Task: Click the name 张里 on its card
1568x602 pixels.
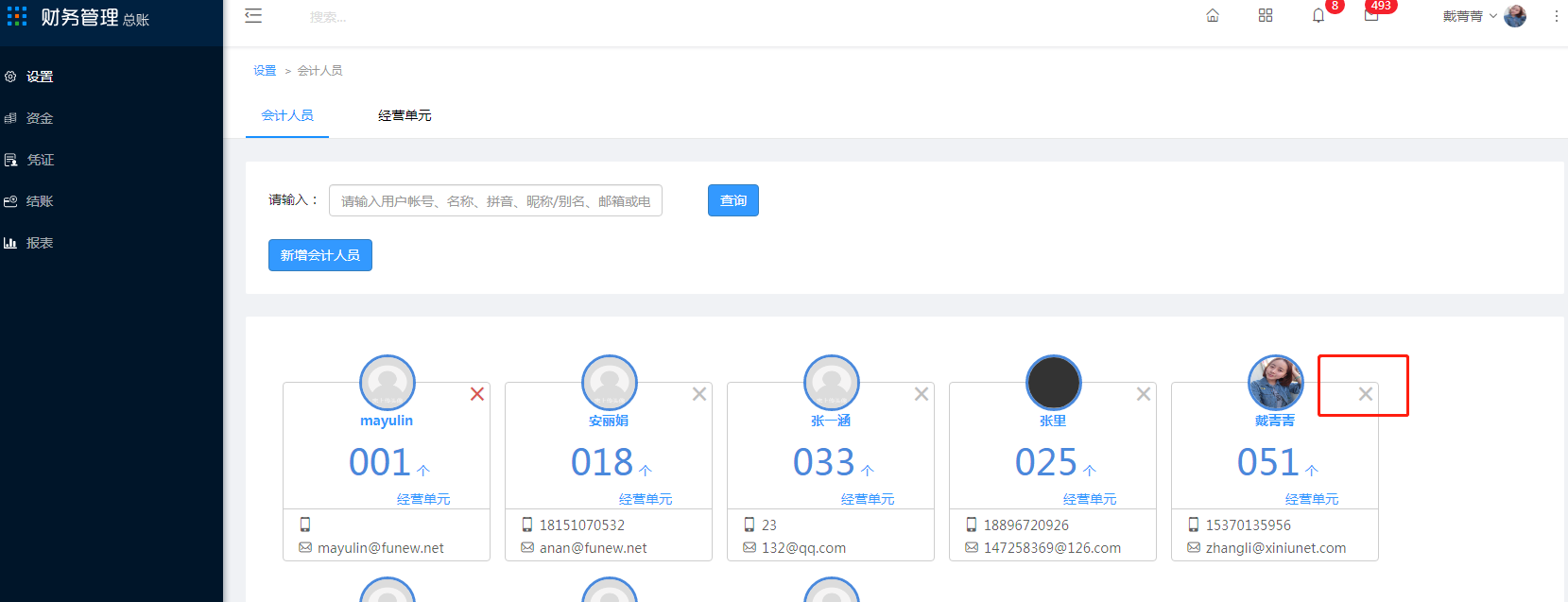Action: pyautogui.click(x=1053, y=421)
